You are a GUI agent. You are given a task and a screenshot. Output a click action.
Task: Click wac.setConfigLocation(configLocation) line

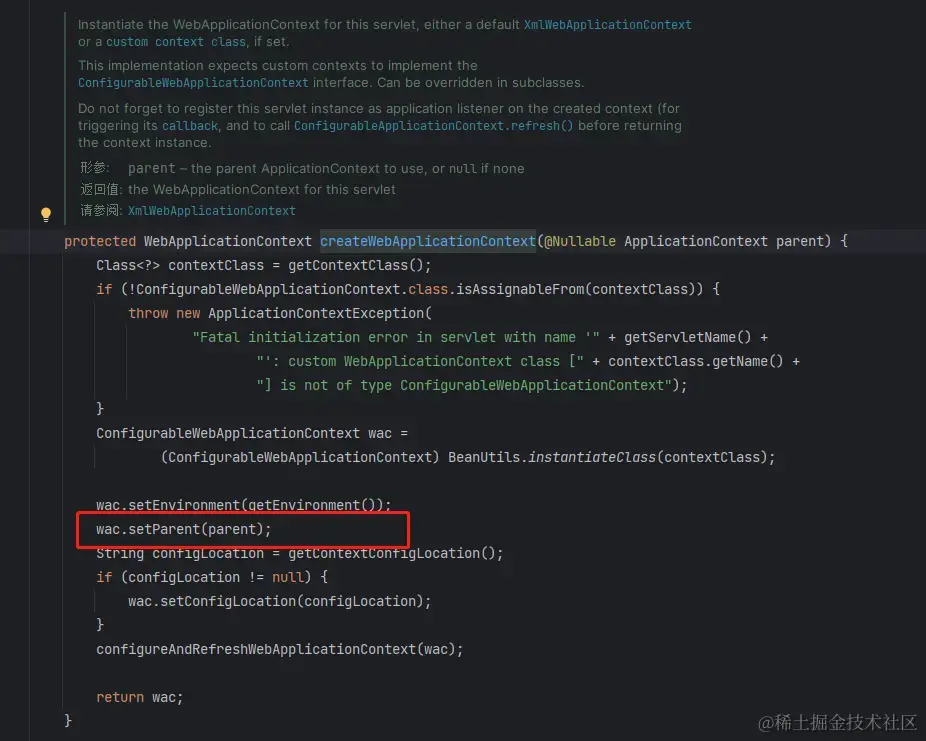279,602
